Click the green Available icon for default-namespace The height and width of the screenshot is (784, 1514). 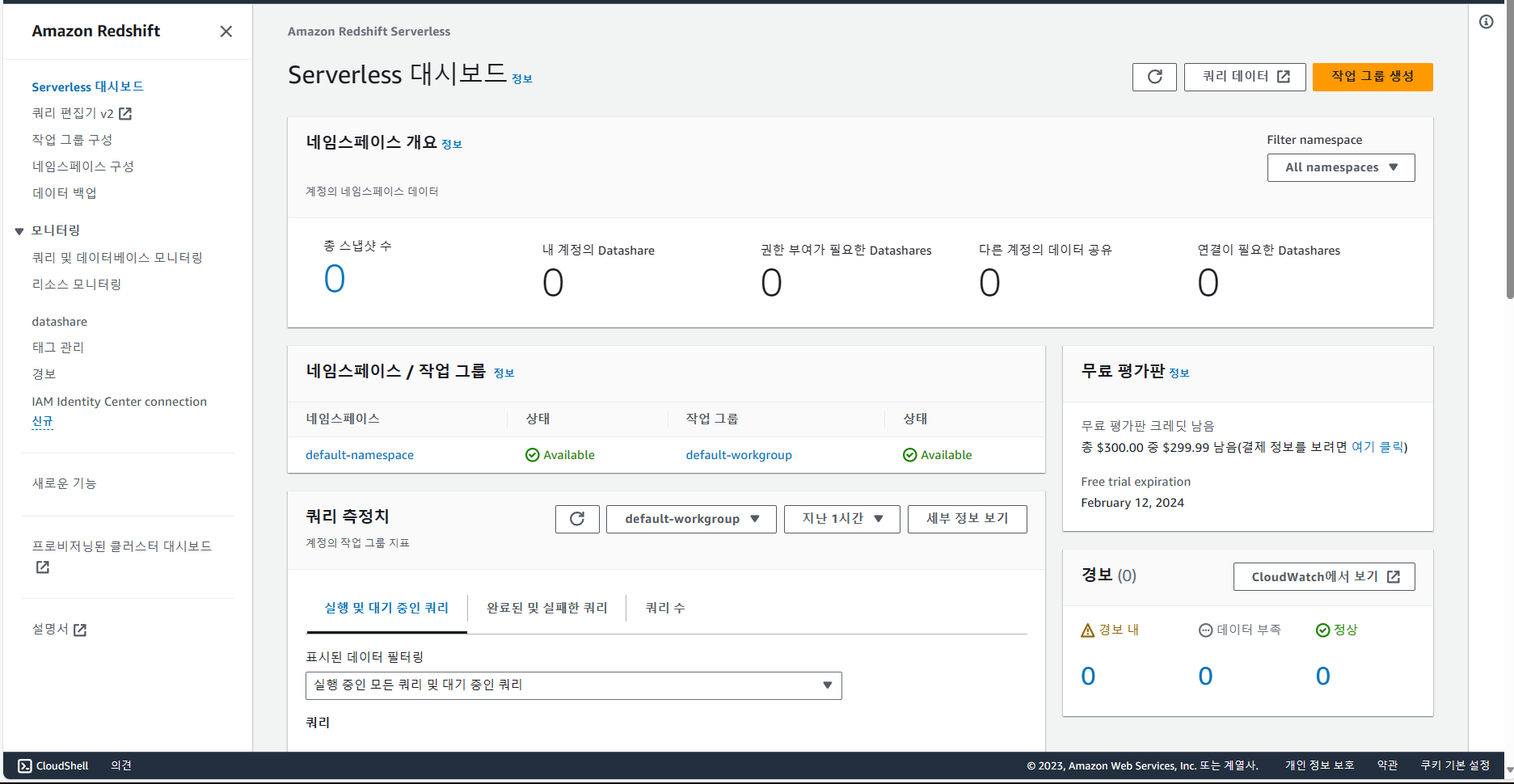coord(532,455)
